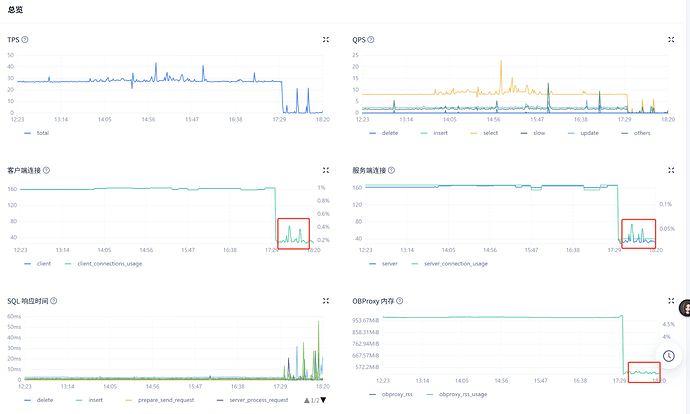
Task: Toggle the insert series in QPS legend
Action: [x=434, y=133]
